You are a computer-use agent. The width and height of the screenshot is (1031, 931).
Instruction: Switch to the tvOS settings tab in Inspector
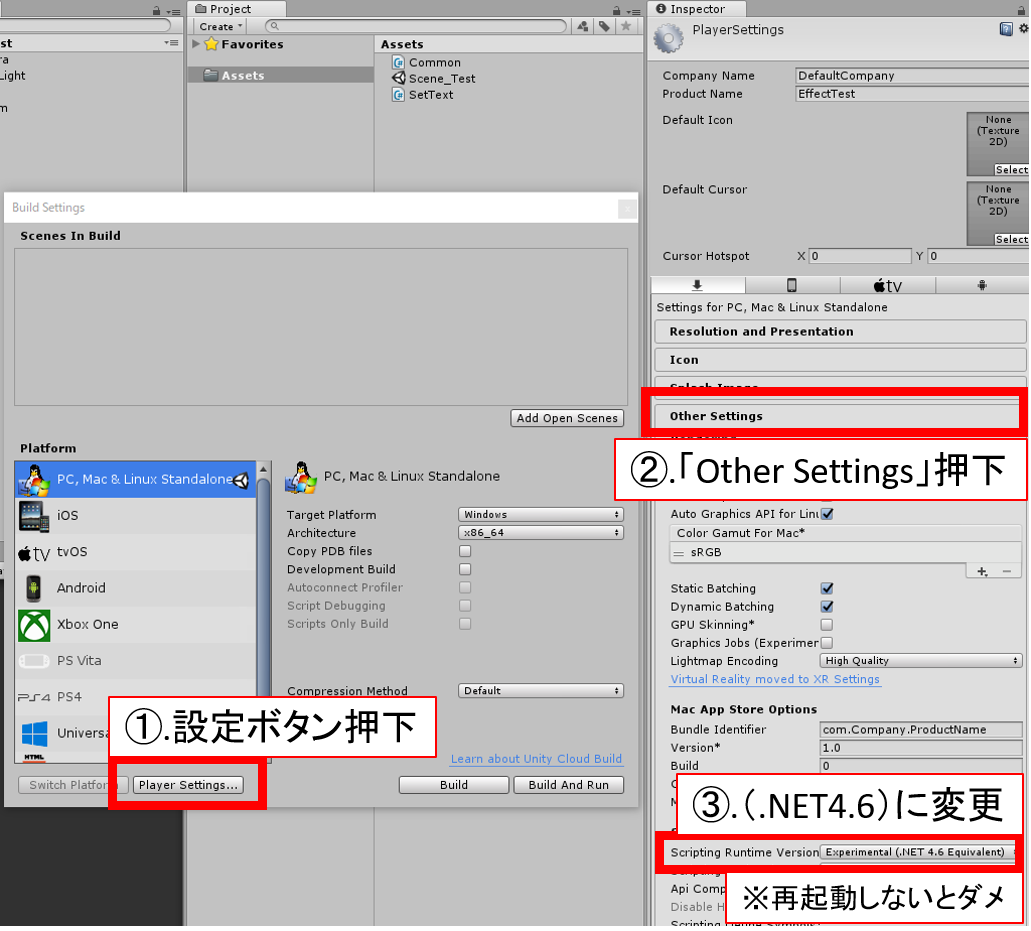pos(886,285)
